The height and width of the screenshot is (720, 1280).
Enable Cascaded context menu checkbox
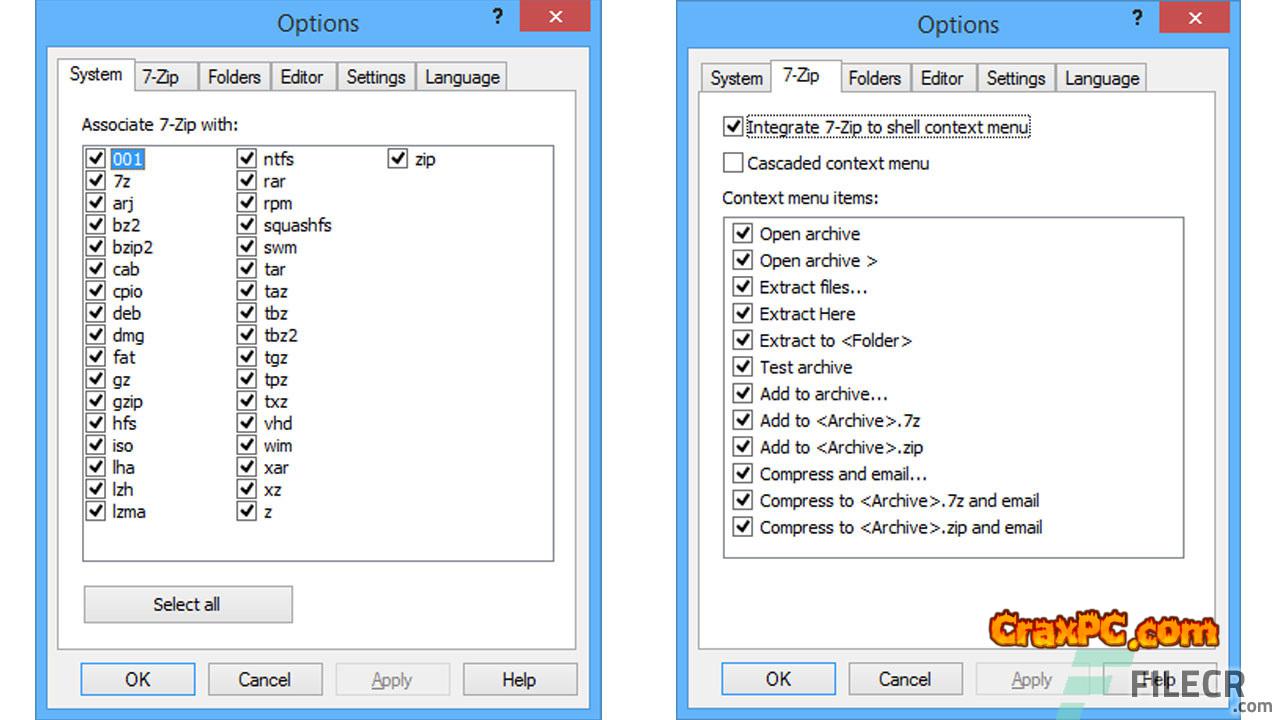pos(733,163)
